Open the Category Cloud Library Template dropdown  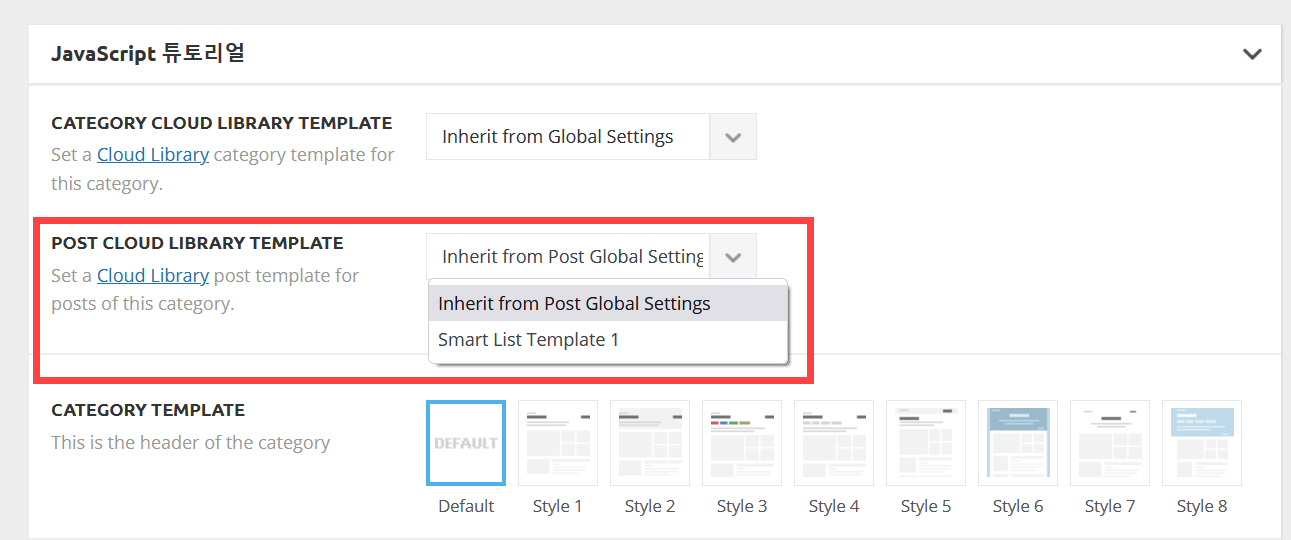click(x=591, y=136)
